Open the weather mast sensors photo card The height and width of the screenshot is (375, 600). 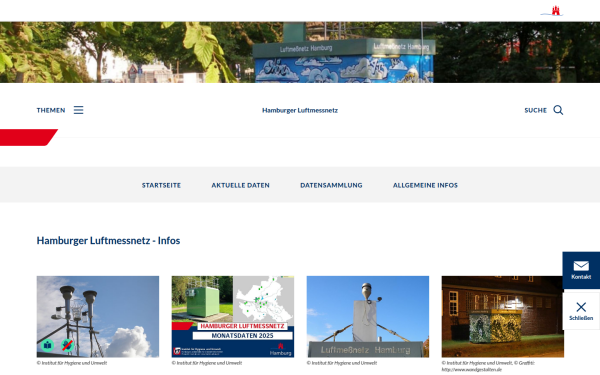tap(98, 316)
